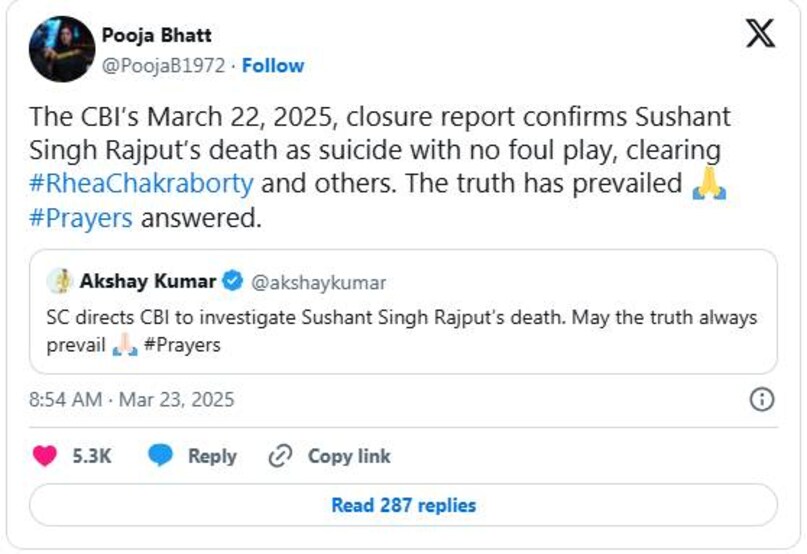Screen dimensions: 807x554
Task: Open the X logo link
Action: (759, 35)
